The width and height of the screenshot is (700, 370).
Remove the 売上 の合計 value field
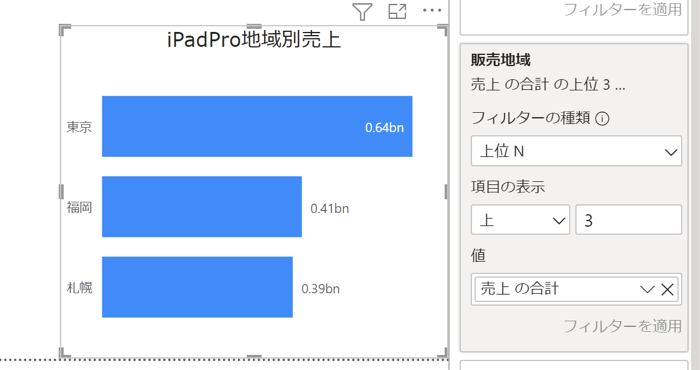click(x=667, y=290)
